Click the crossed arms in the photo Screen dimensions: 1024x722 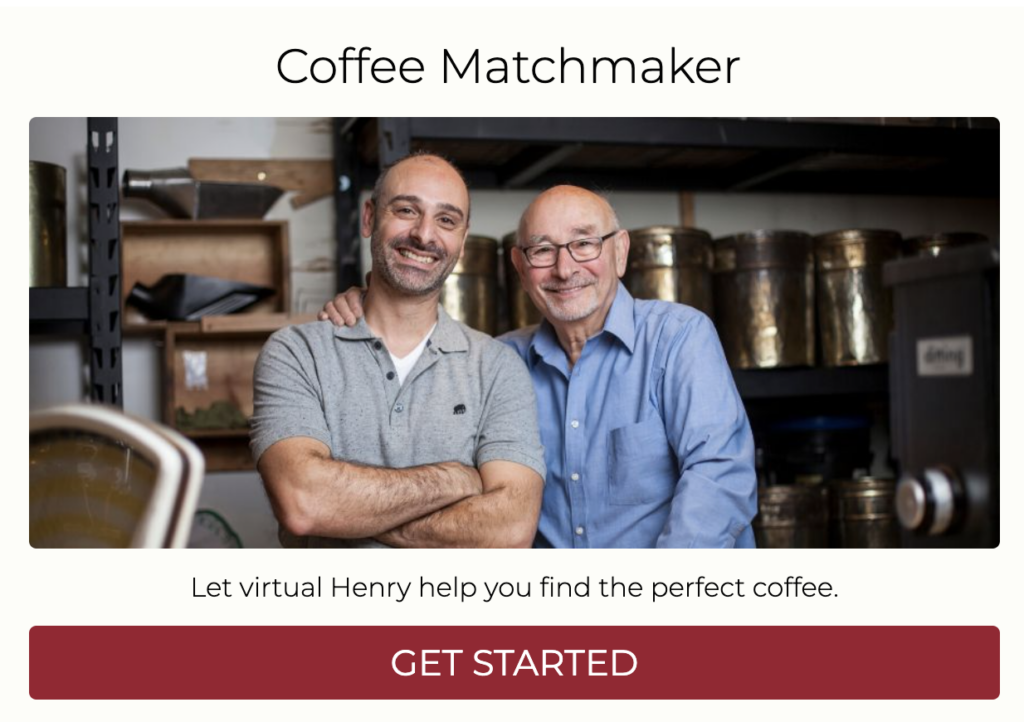pyautogui.click(x=404, y=503)
